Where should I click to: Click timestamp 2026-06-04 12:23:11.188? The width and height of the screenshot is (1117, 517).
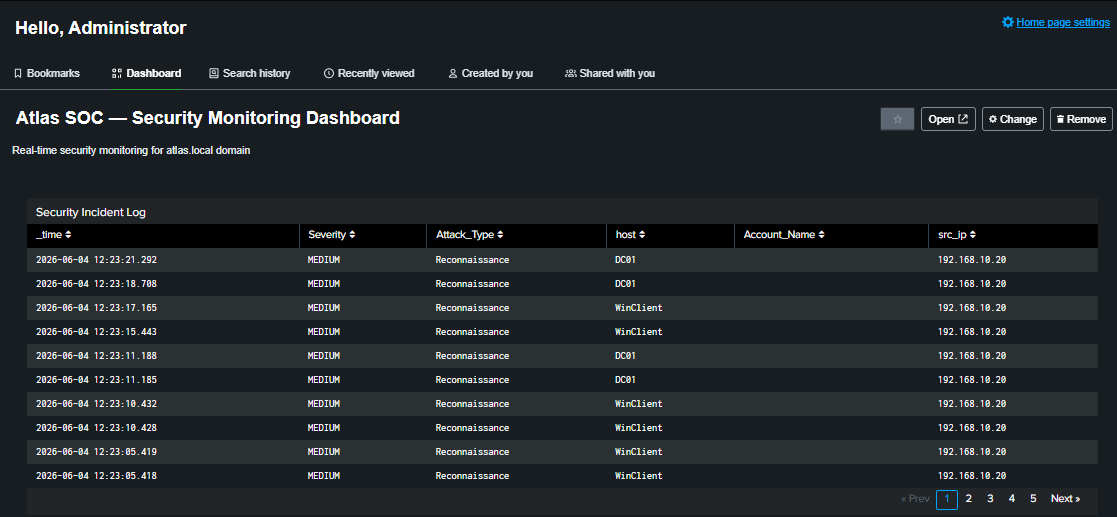[96, 356]
